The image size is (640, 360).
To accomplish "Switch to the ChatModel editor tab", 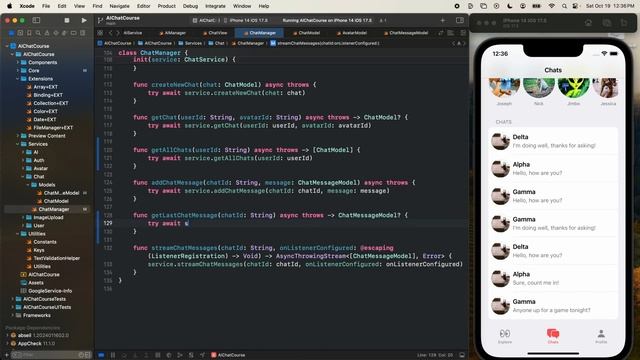I will (307, 33).
